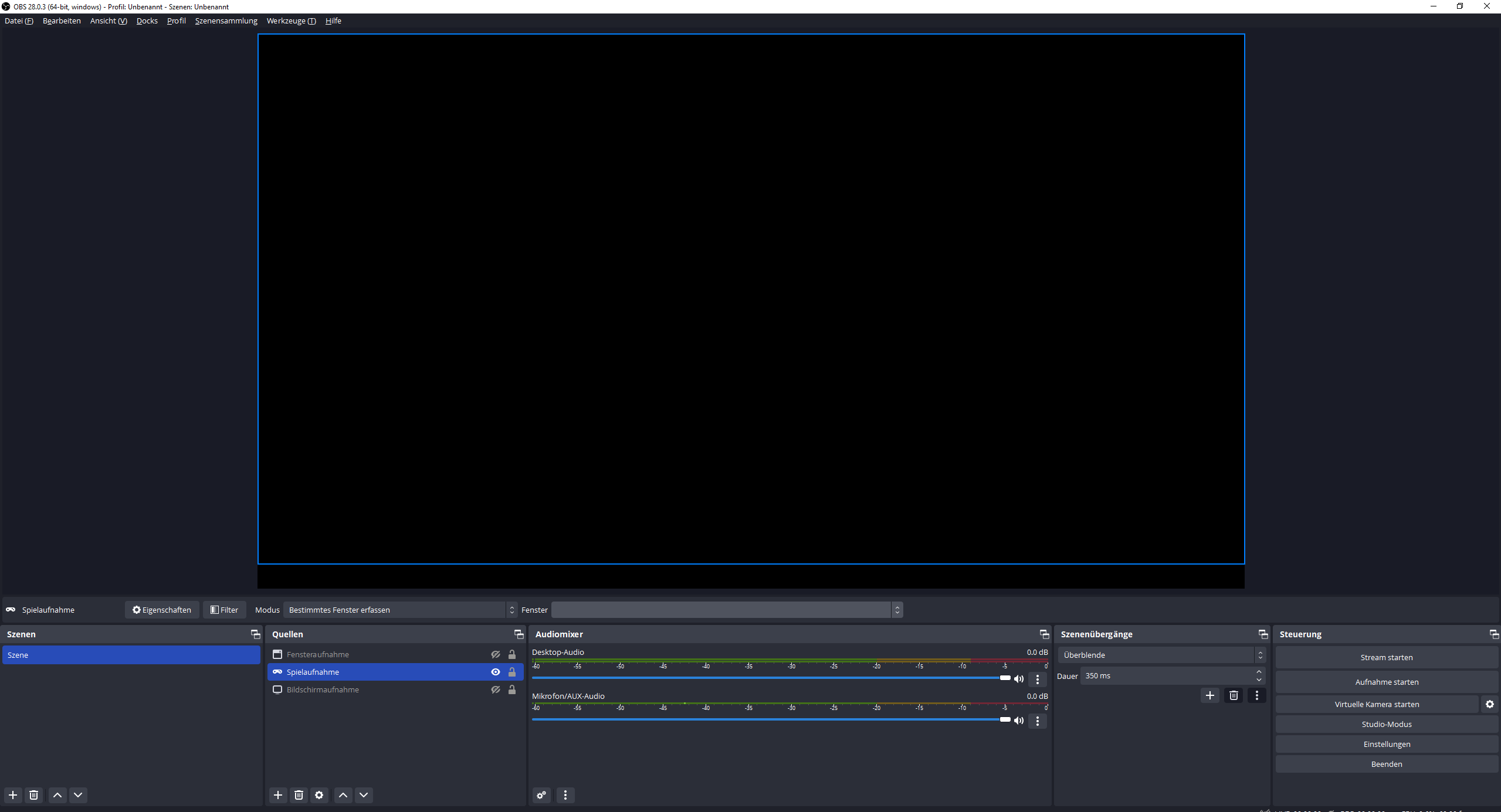
Task: Click the Eigenschaften button
Action: (x=162, y=610)
